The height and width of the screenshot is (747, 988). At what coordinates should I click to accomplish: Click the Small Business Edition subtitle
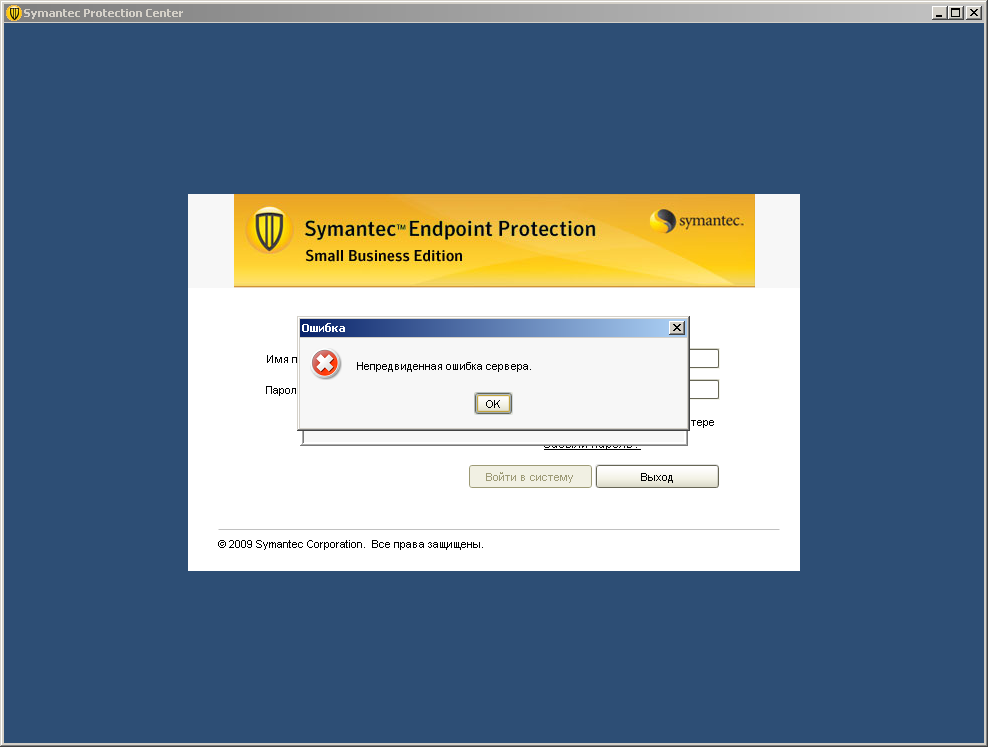384,256
